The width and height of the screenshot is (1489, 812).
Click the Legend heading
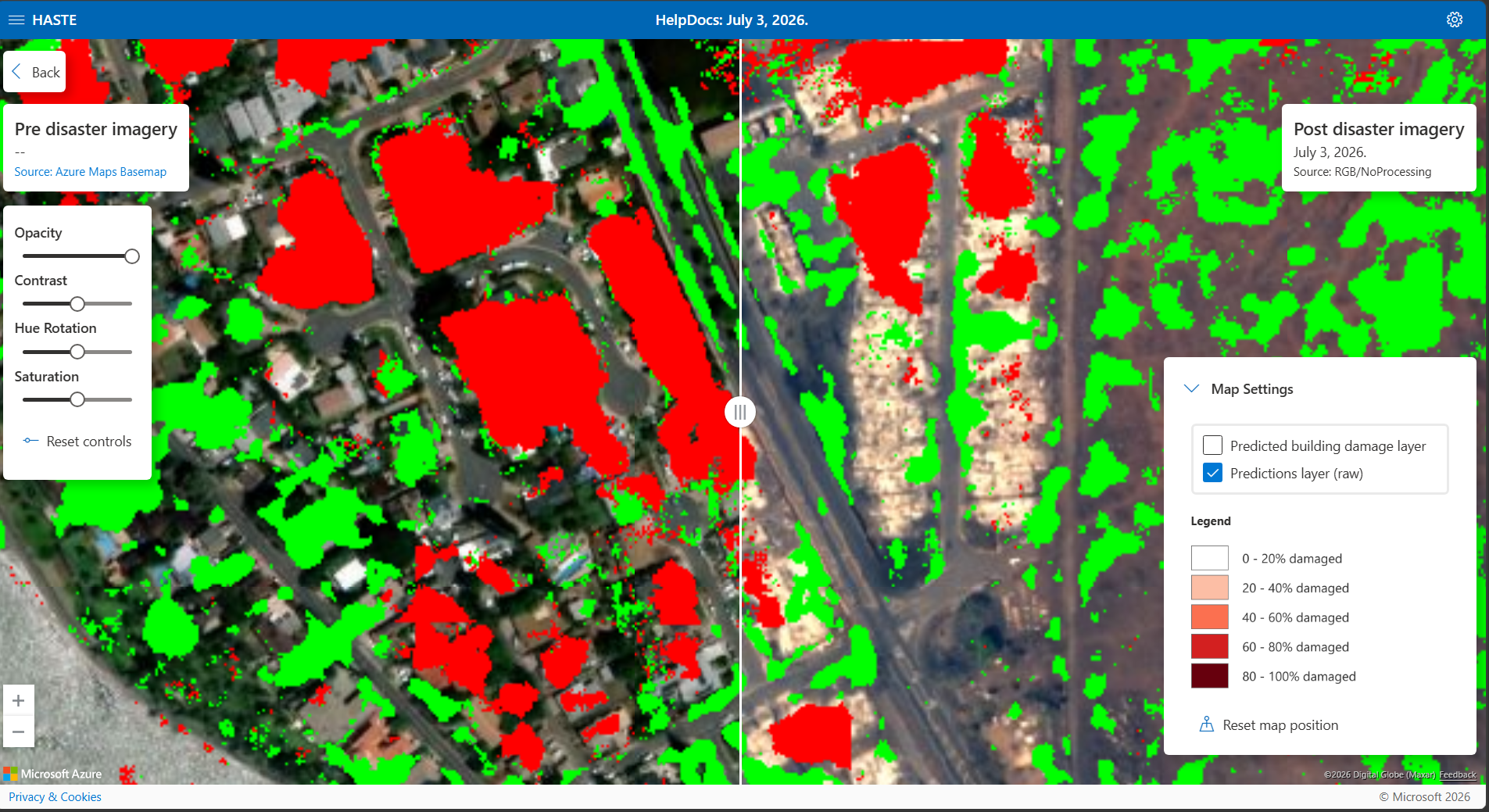pyautogui.click(x=1211, y=521)
